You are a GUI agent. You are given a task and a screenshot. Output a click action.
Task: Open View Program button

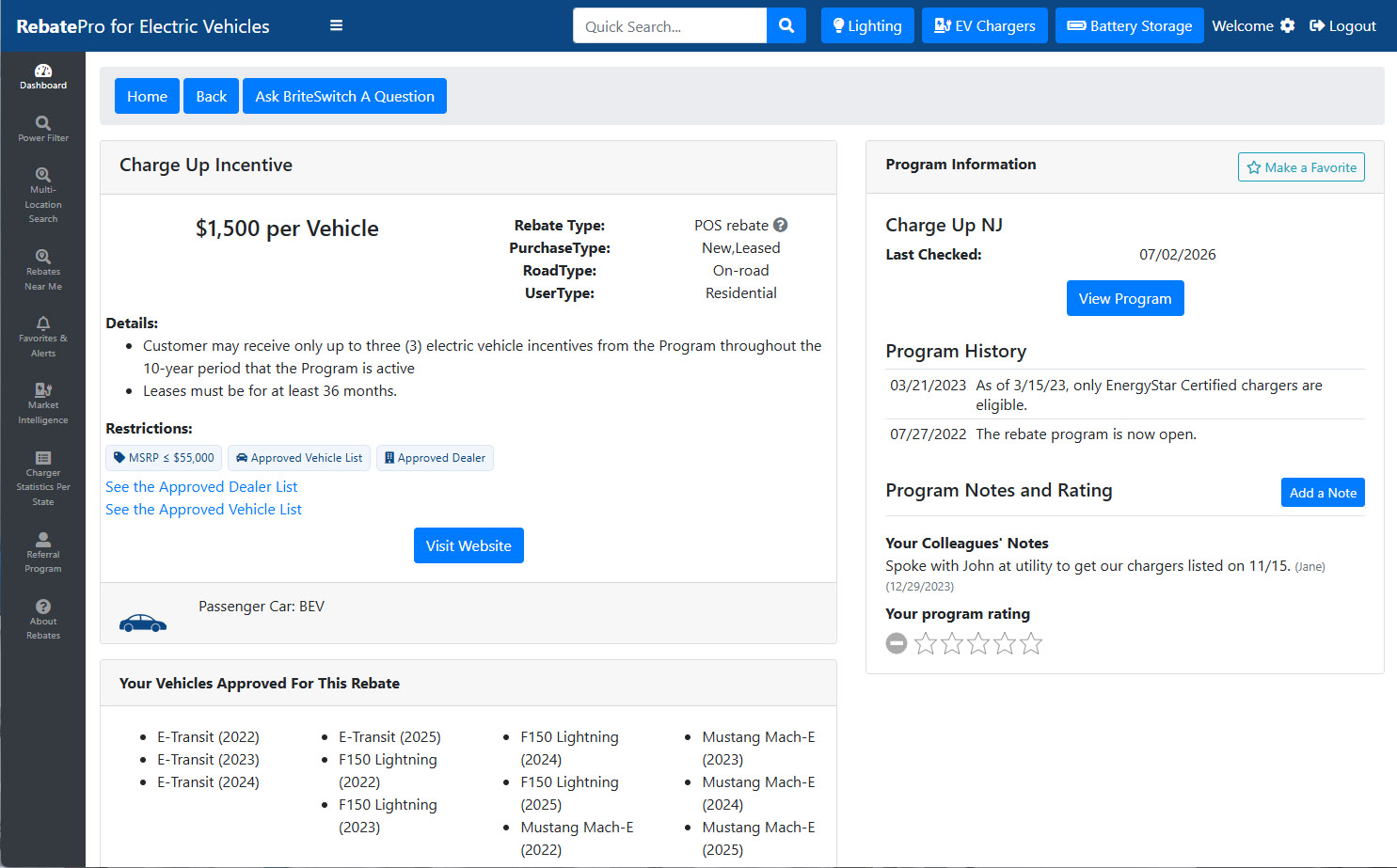pos(1125,298)
